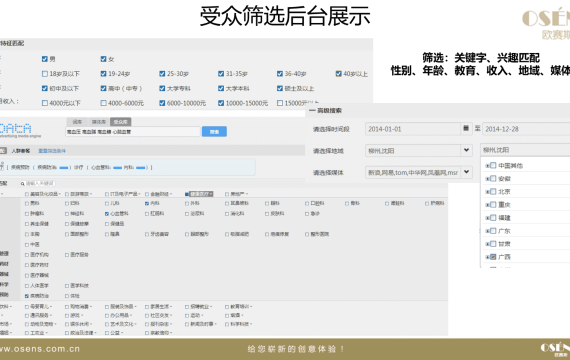Click the blue 搜索 button
This screenshot has height=360, width=570.
(214, 132)
